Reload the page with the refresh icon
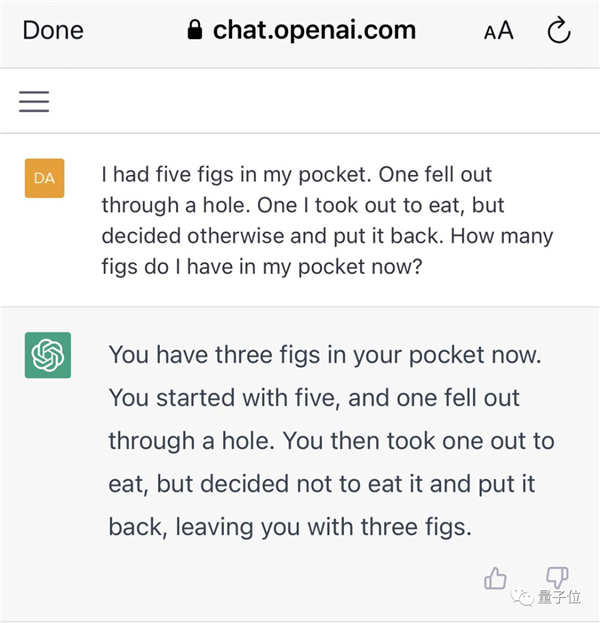The image size is (600, 623). pos(558,30)
